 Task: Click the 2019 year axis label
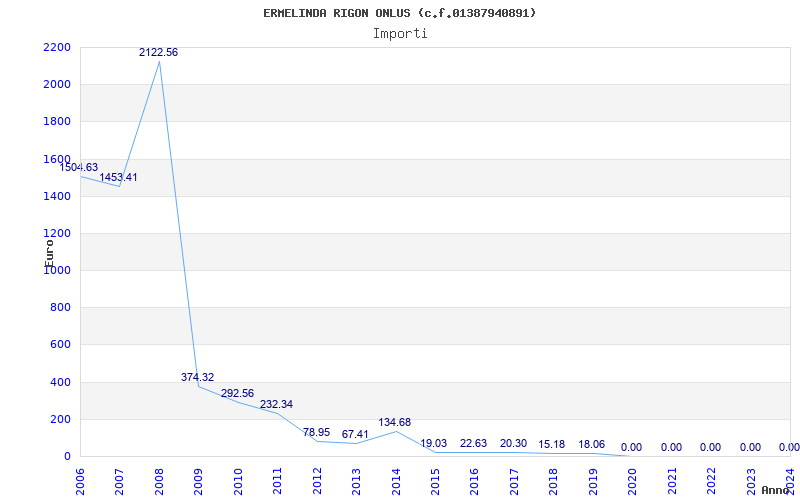pos(593,481)
